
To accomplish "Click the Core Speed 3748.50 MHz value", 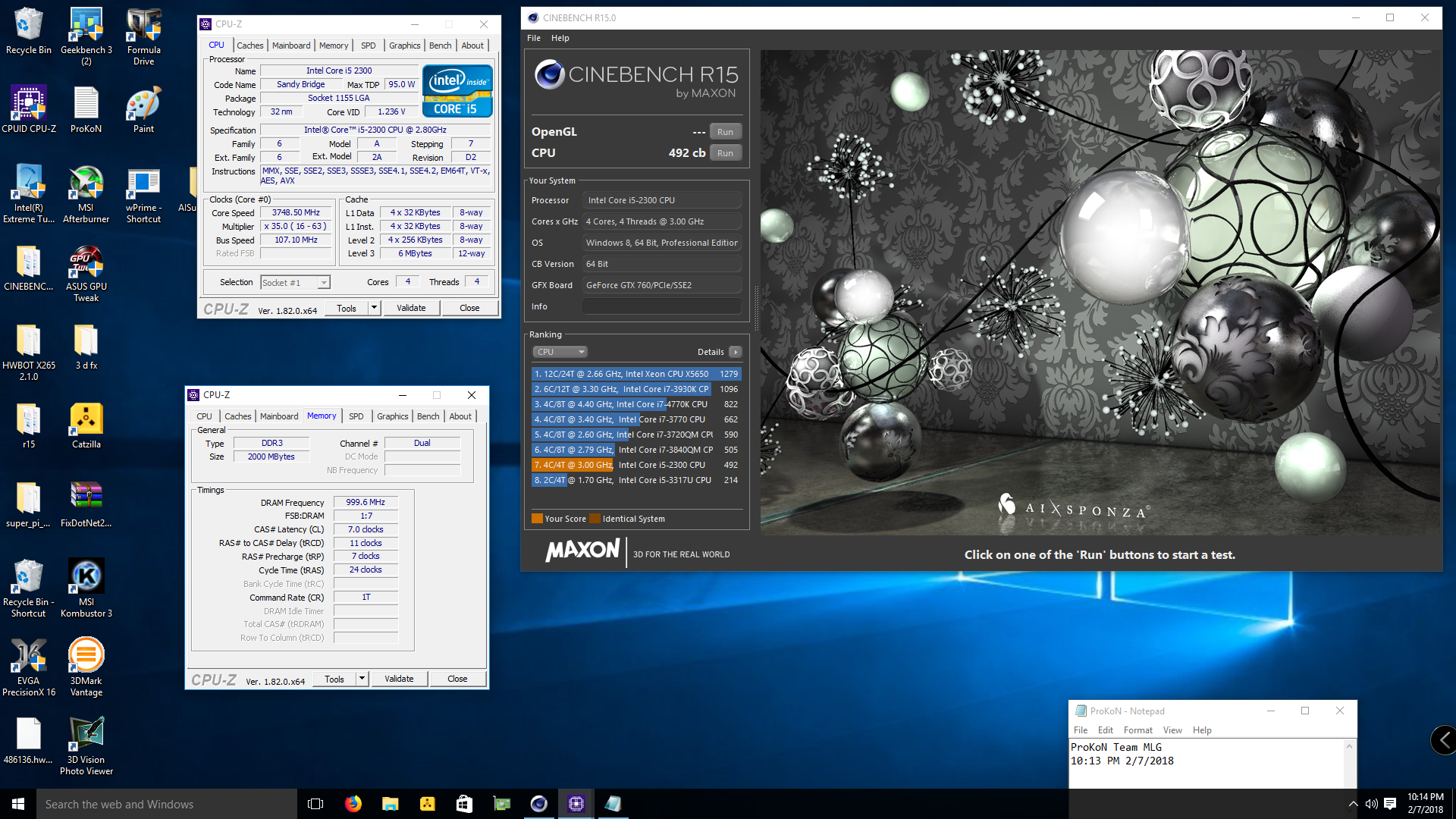I will tap(296, 213).
